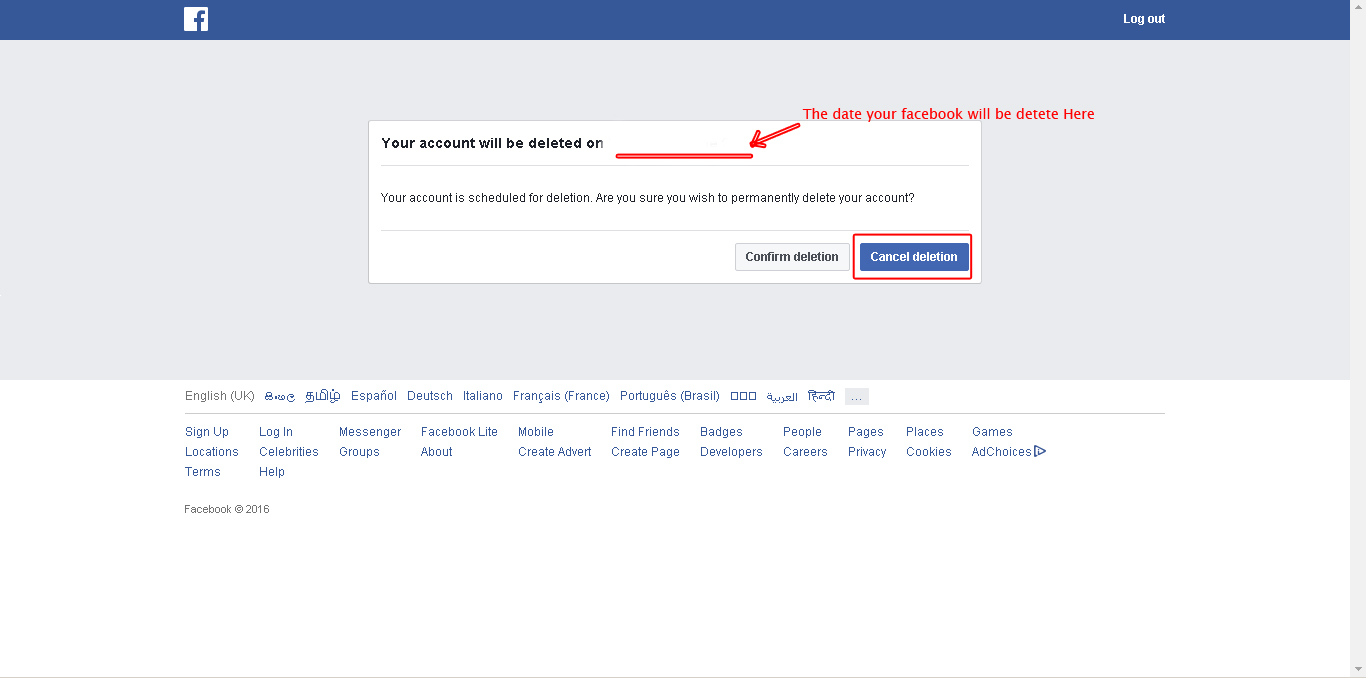Open more languages with the '...' button
The image size is (1366, 678).
pyautogui.click(x=856, y=396)
